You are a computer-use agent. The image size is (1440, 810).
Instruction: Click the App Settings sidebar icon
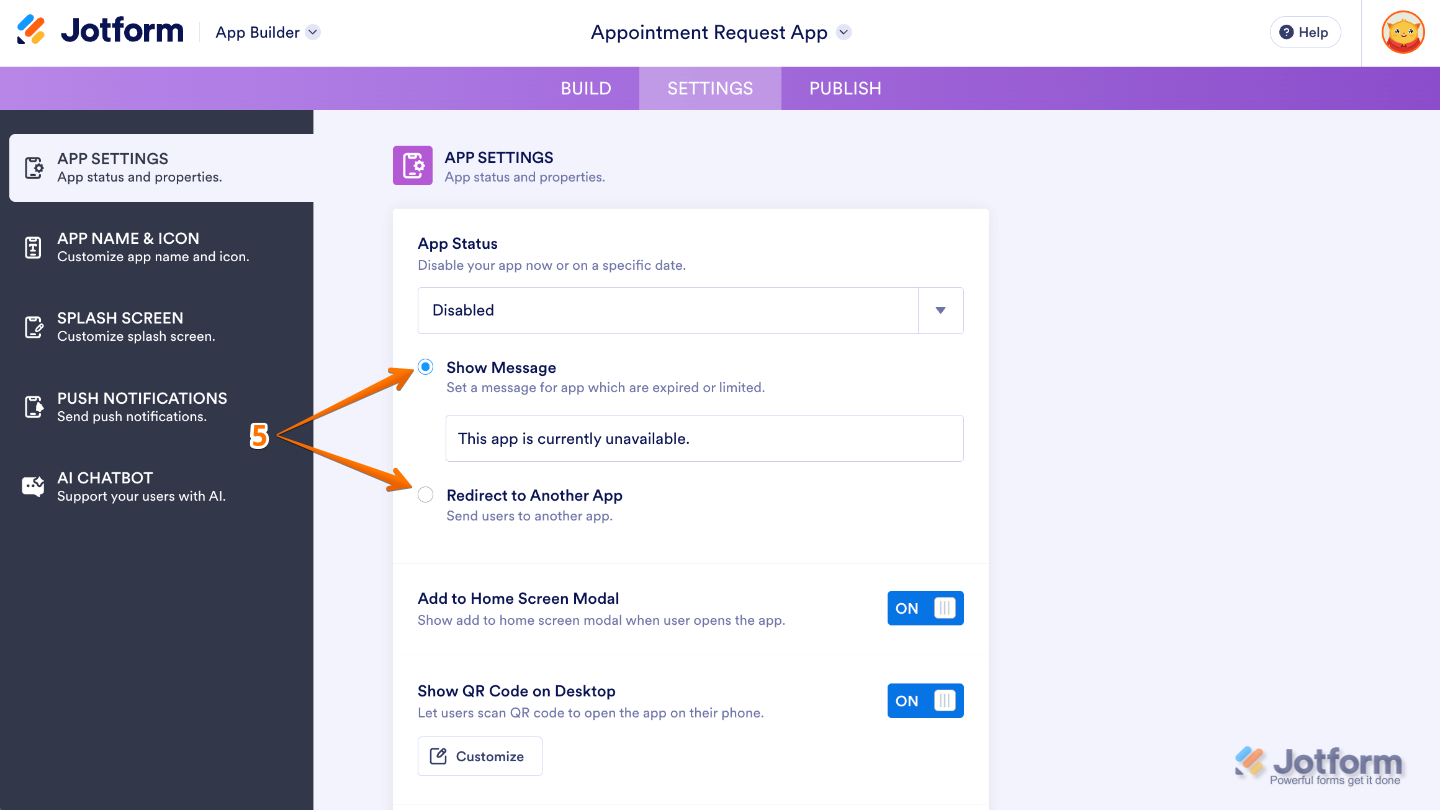[x=34, y=168]
